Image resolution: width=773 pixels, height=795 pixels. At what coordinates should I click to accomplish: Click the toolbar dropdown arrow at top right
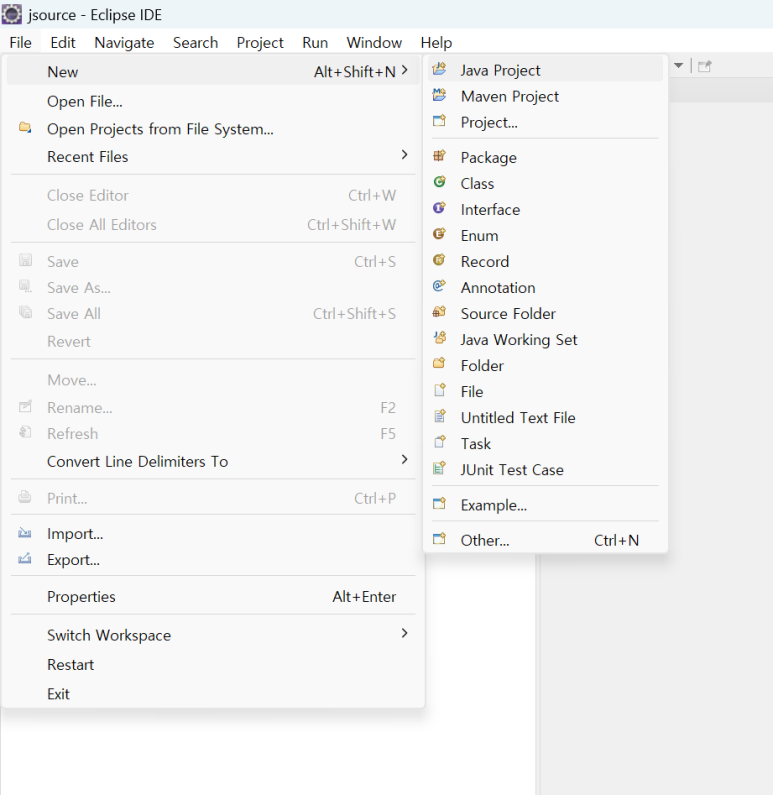(679, 65)
